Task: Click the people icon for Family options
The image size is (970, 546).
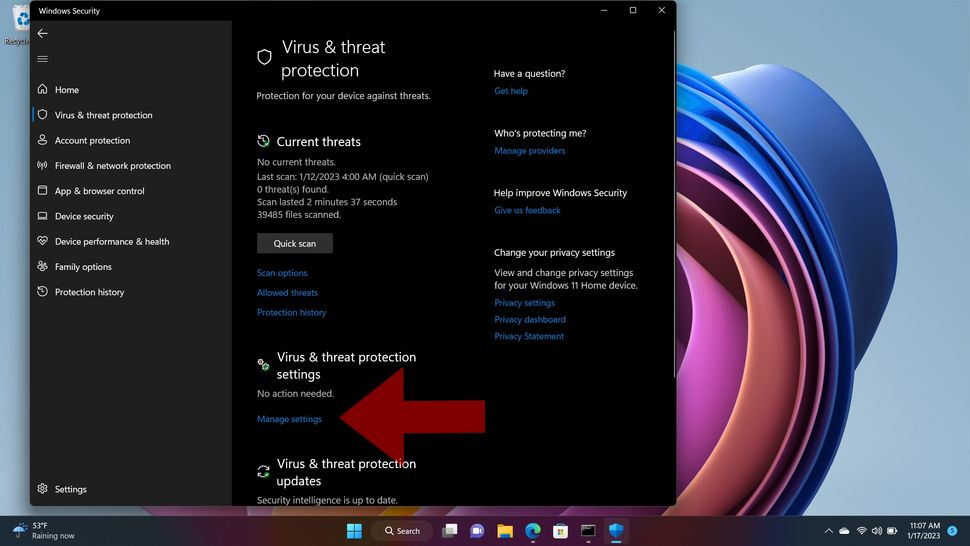Action: (42, 267)
